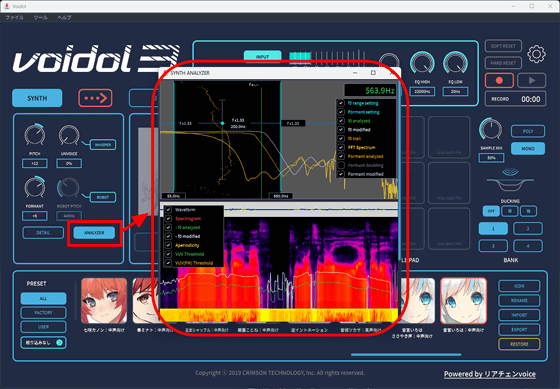Open settings via the gear icon

[536, 54]
